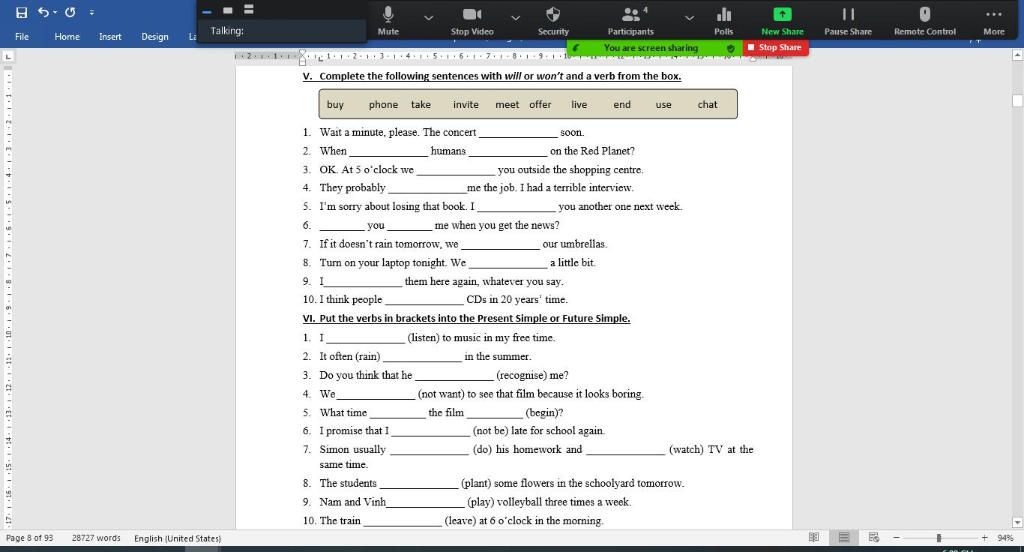Screen dimensions: 1024x552
Task: Switch to the Home ribbon tab
Action: [67, 37]
